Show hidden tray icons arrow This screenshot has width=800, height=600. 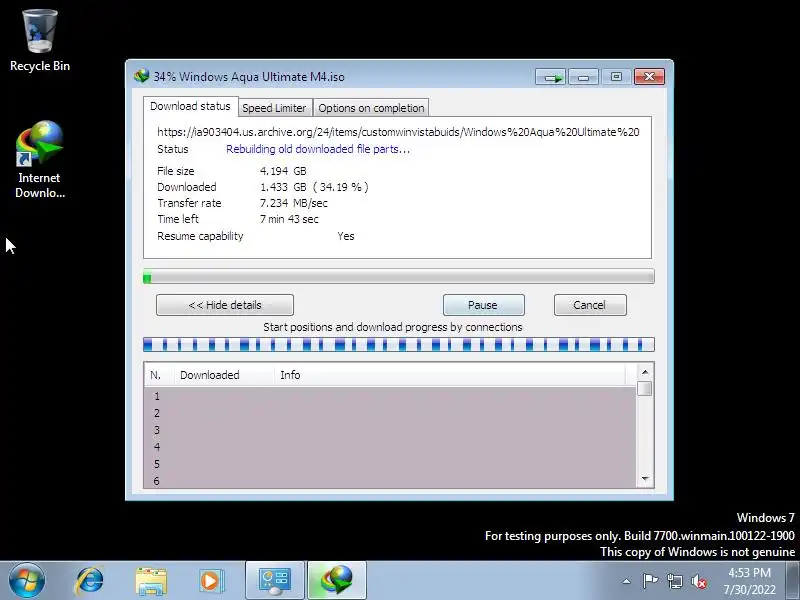pos(627,581)
